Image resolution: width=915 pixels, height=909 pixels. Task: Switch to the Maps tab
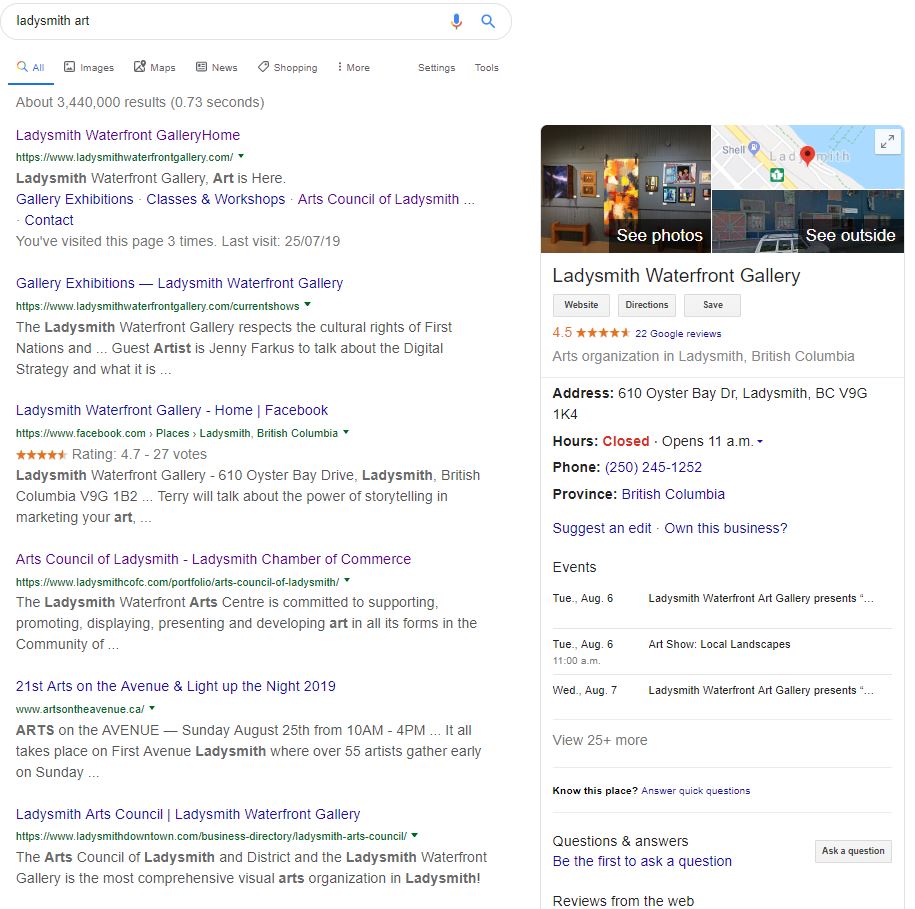155,68
